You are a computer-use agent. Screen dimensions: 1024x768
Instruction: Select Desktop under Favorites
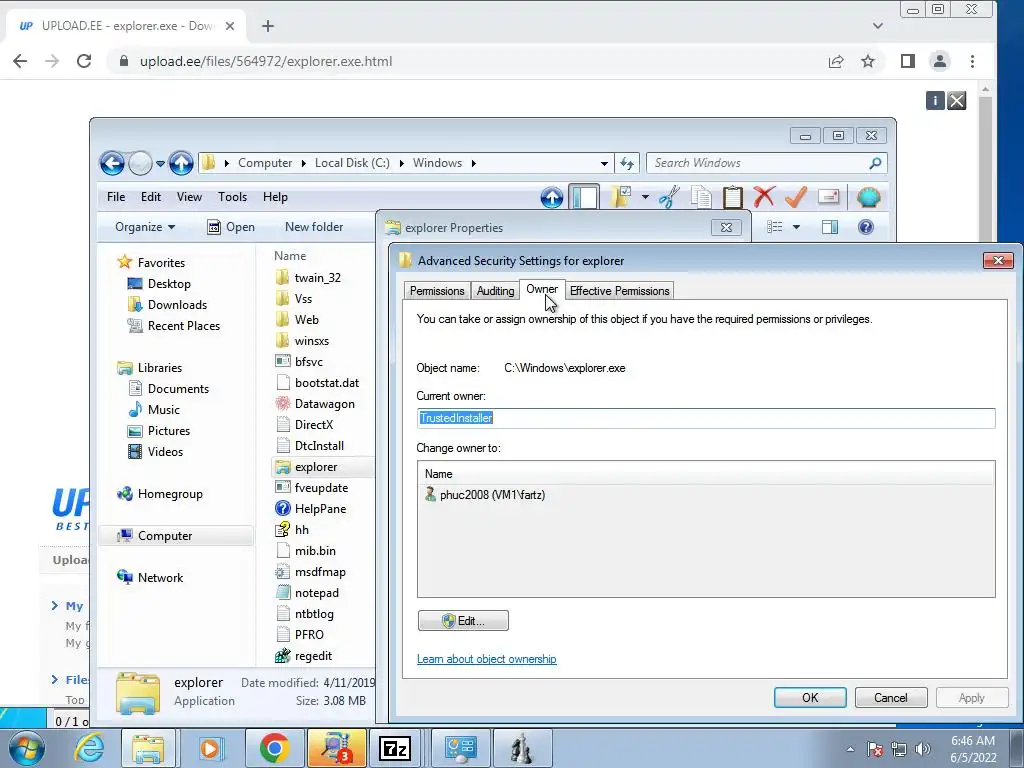point(159,283)
